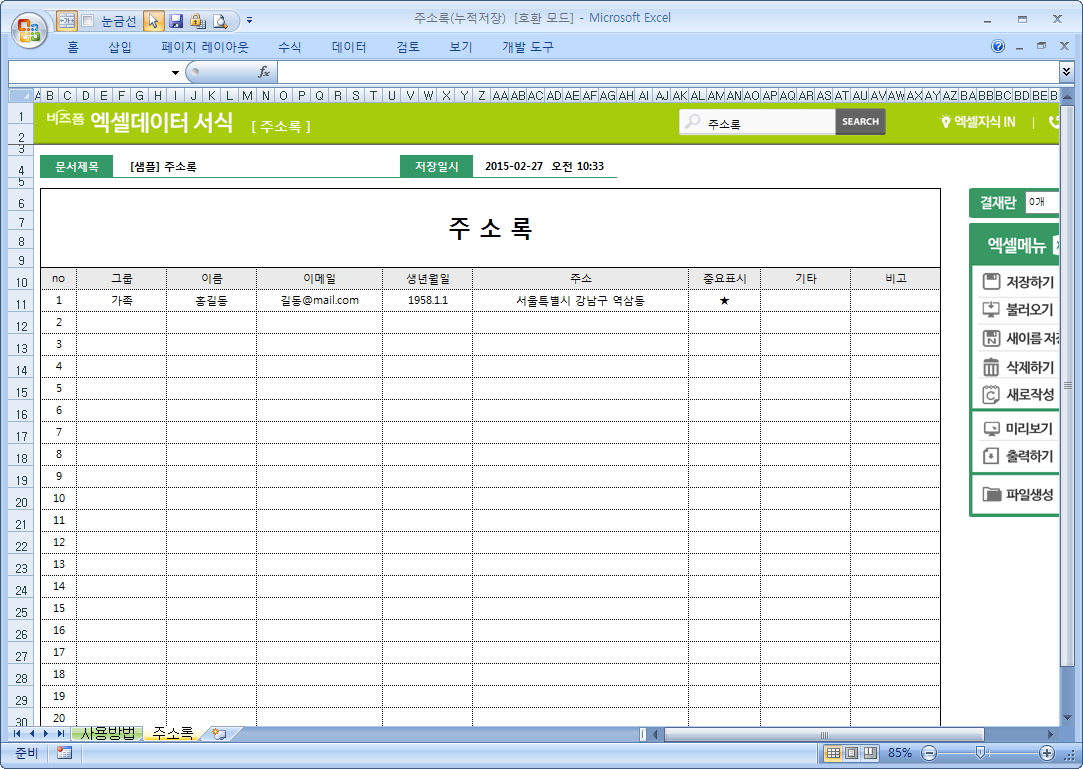Screen dimensions: 1083x769
Task: Switch to Page Layout view icon
Action: point(852,753)
